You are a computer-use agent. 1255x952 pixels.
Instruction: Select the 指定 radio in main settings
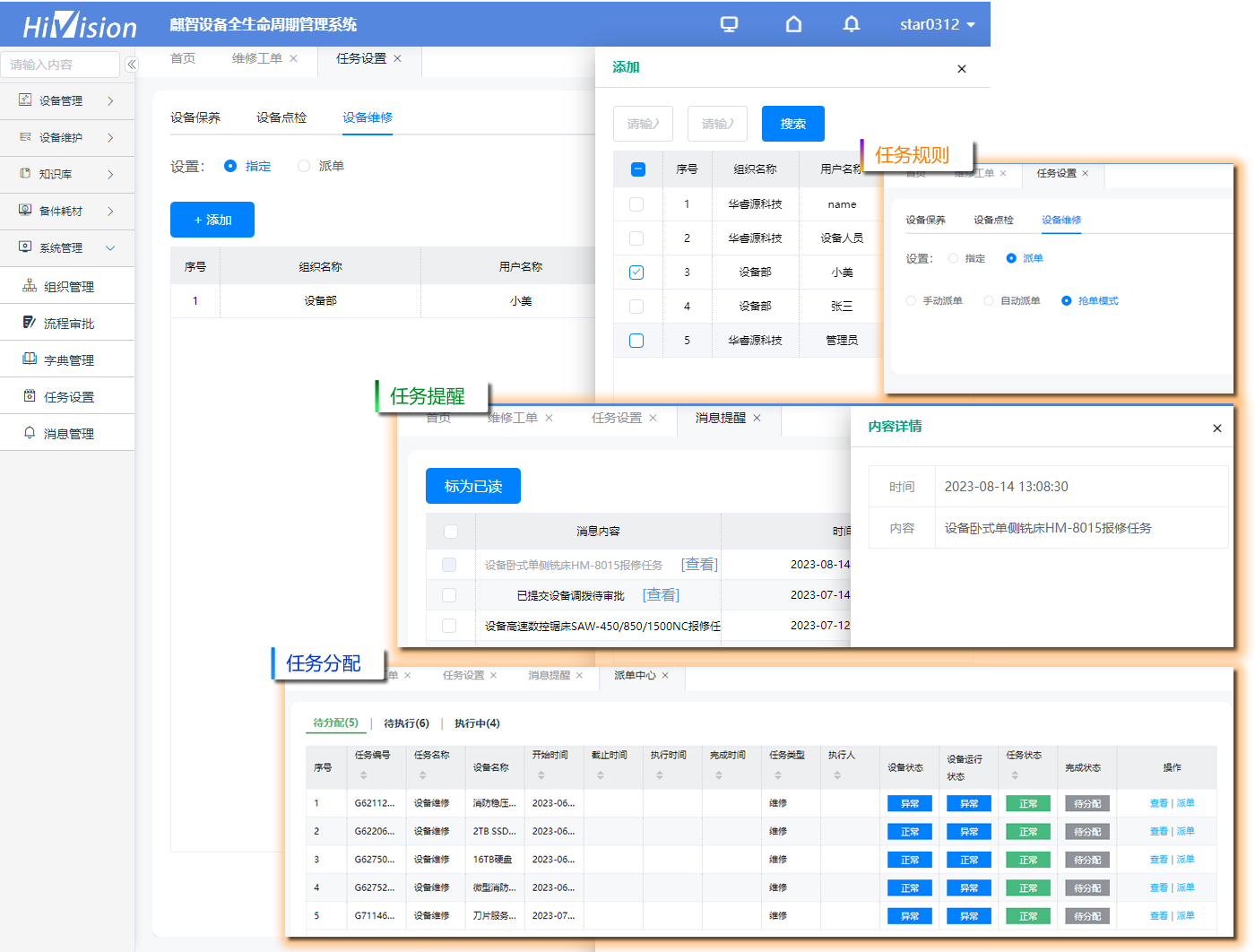230,166
